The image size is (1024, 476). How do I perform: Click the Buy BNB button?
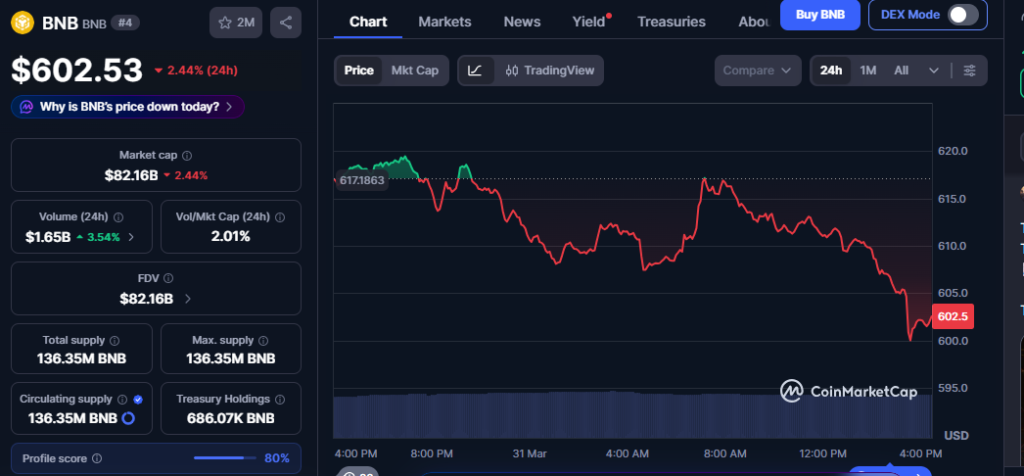(819, 14)
